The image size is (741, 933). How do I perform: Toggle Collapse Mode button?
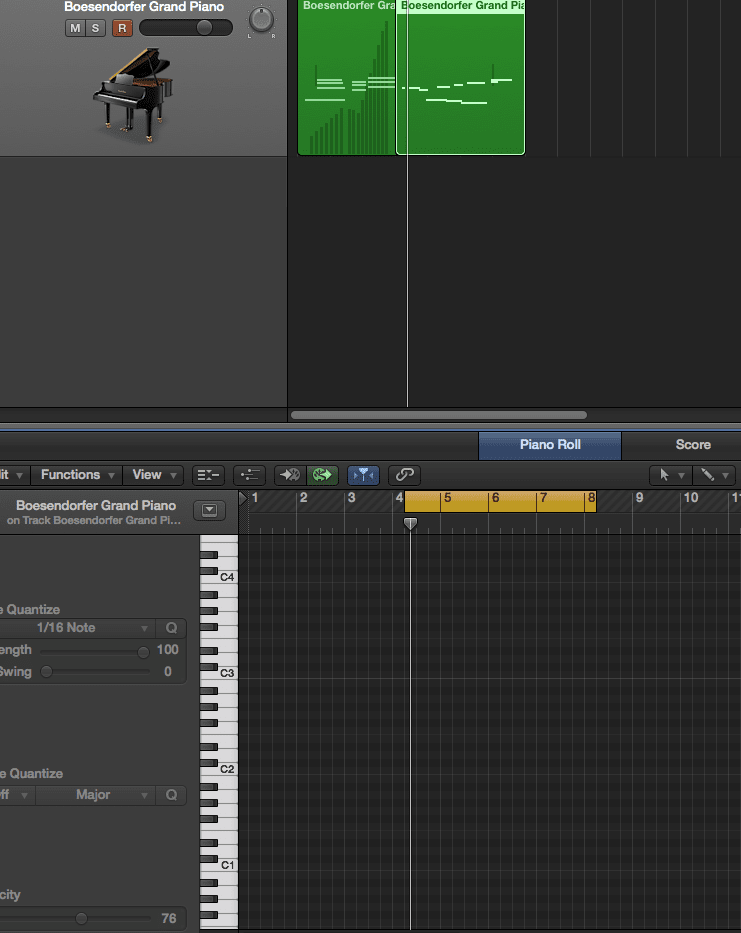pos(208,475)
